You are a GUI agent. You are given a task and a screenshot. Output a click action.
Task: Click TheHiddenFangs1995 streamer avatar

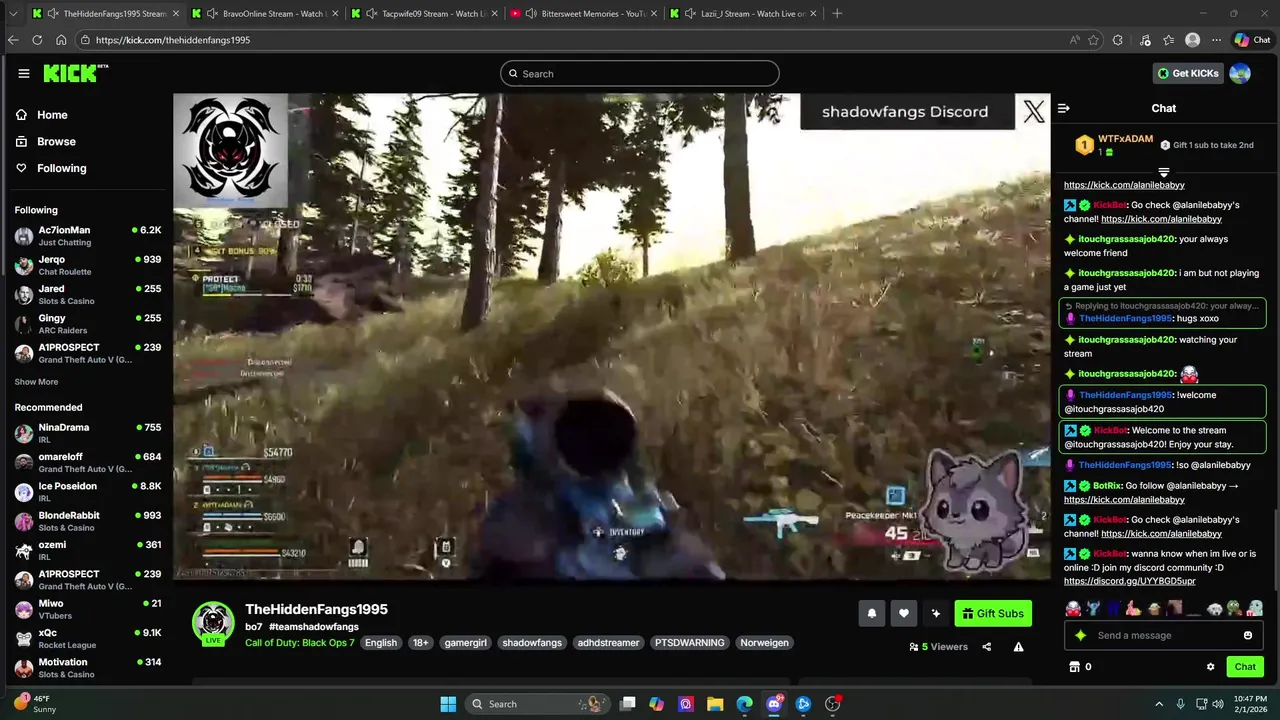click(213, 622)
